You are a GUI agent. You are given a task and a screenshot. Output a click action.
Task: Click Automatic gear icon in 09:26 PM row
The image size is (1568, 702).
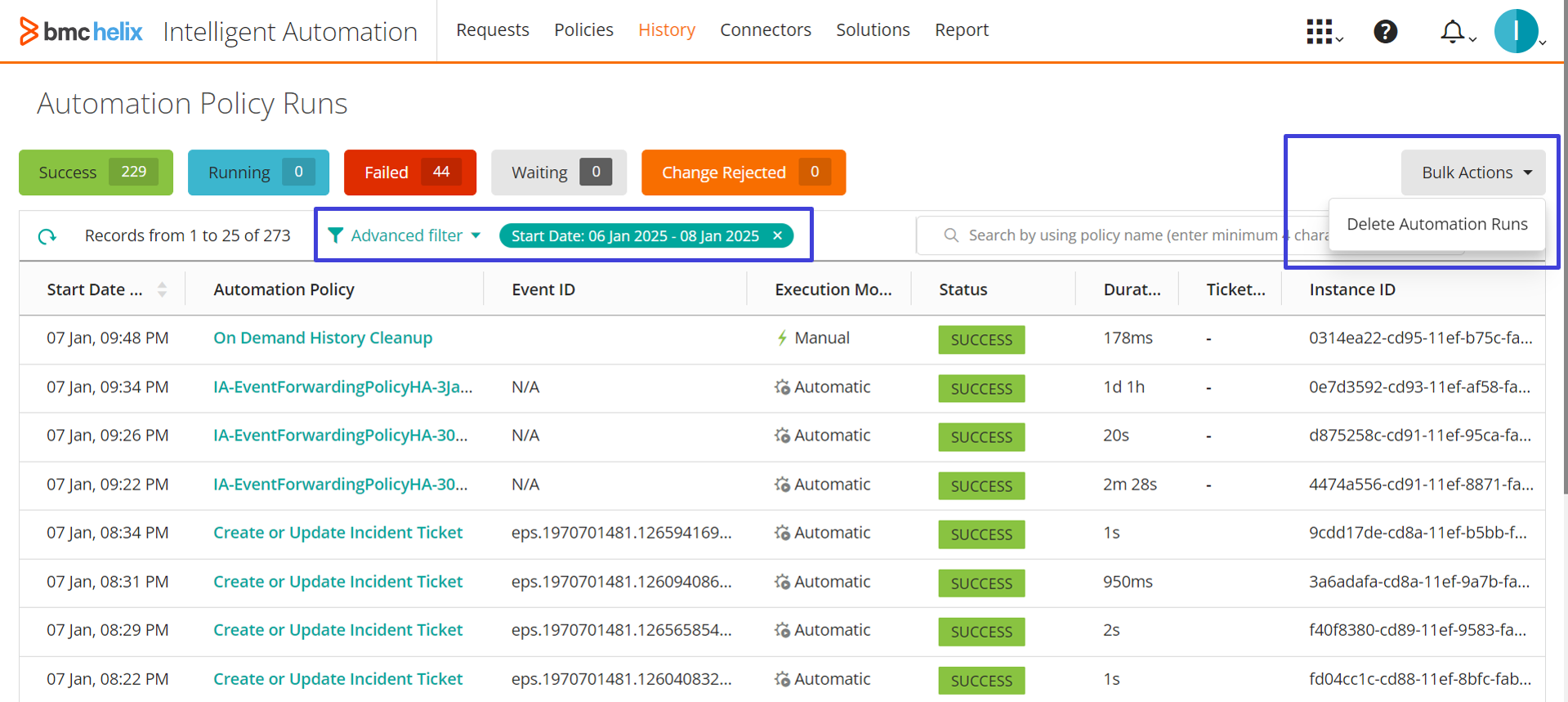pos(782,436)
